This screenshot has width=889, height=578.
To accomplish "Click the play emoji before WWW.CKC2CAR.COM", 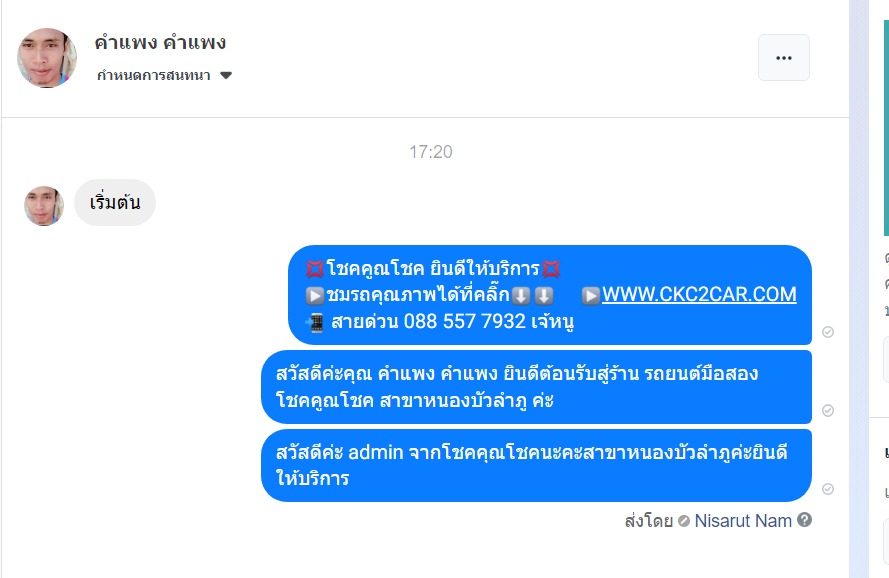I will (590, 296).
